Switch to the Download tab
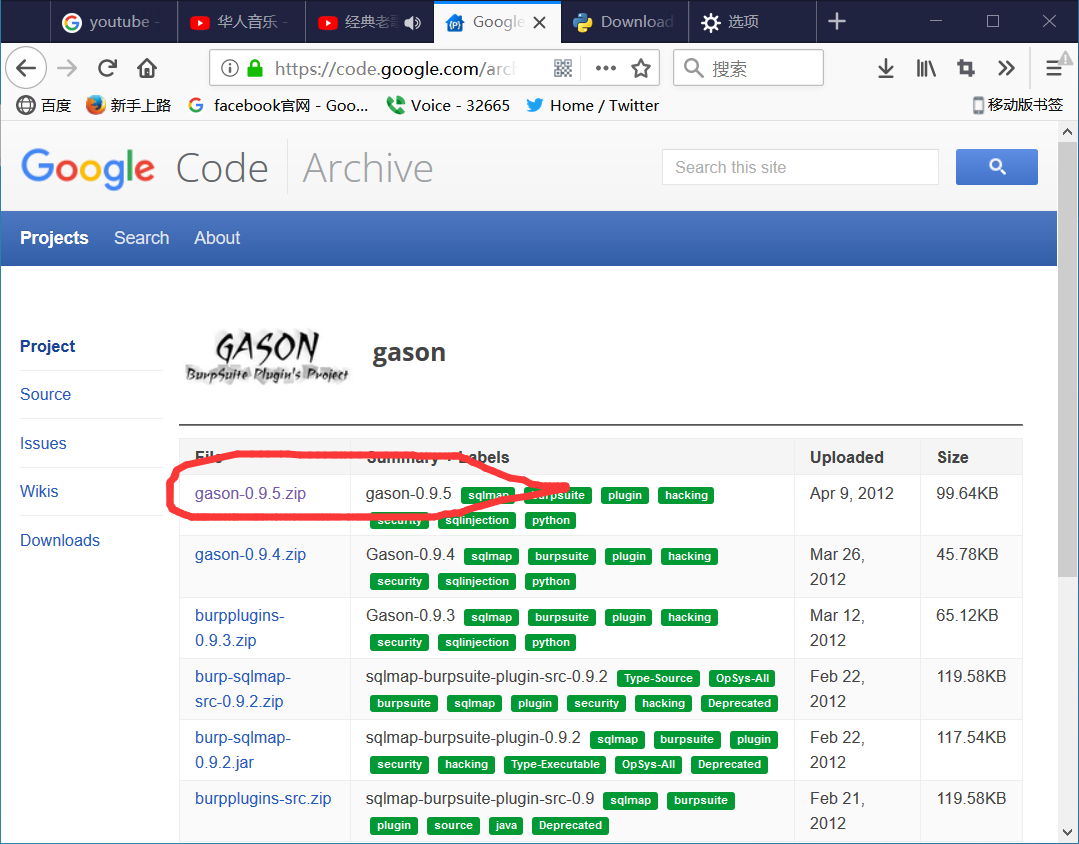Image resolution: width=1079 pixels, height=844 pixels. click(x=625, y=22)
